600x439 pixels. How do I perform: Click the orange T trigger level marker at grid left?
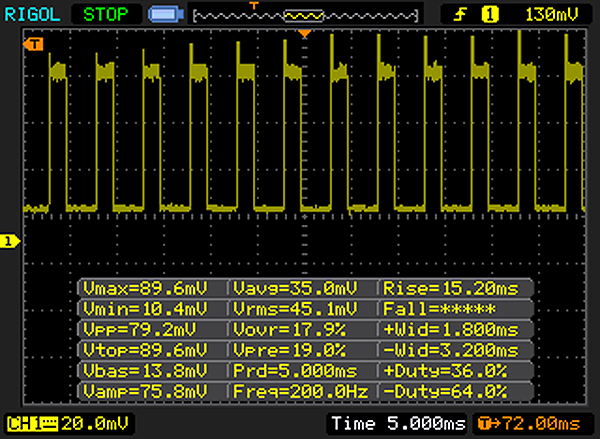33,44
